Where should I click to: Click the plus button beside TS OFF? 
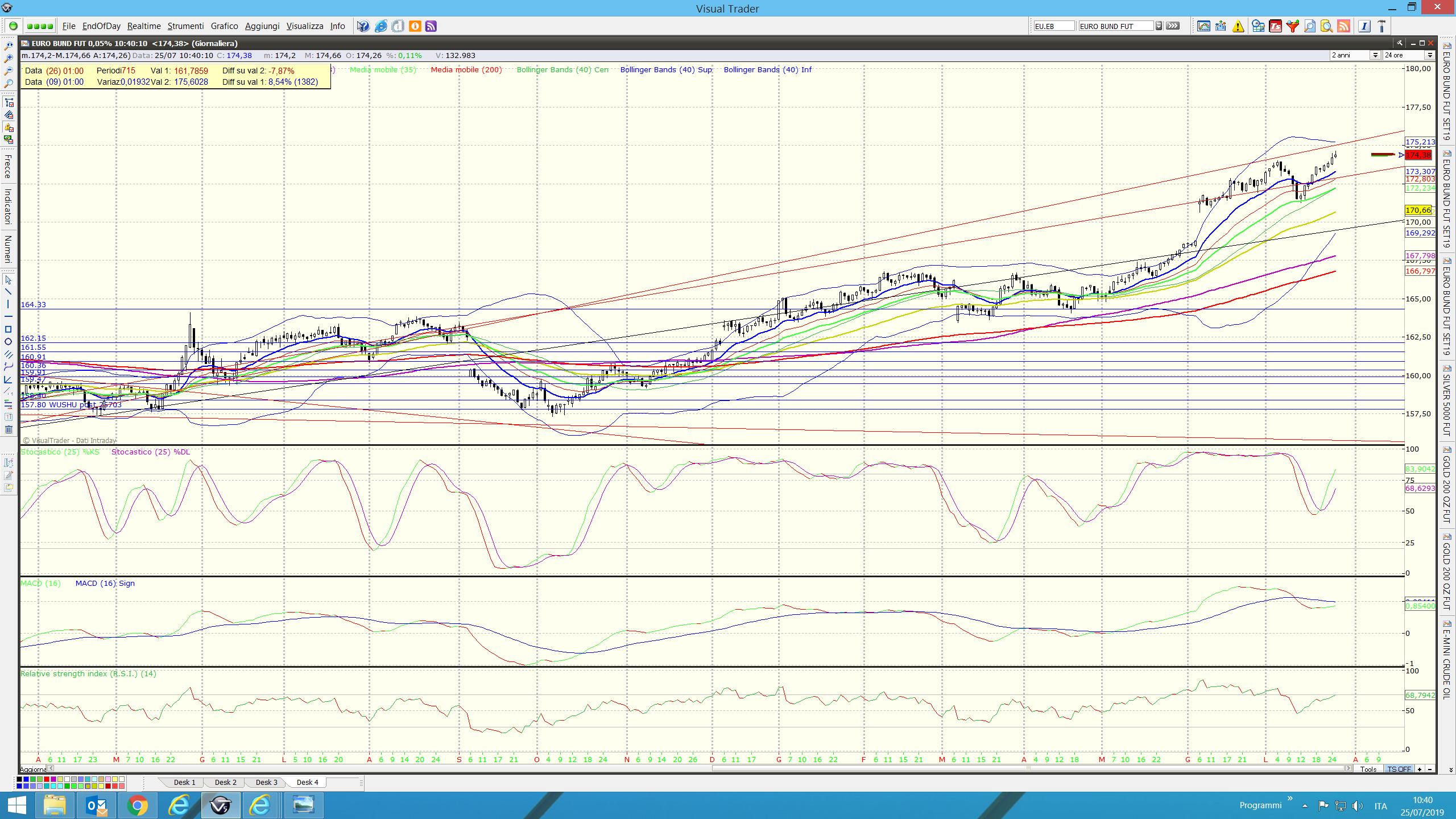click(1420, 769)
